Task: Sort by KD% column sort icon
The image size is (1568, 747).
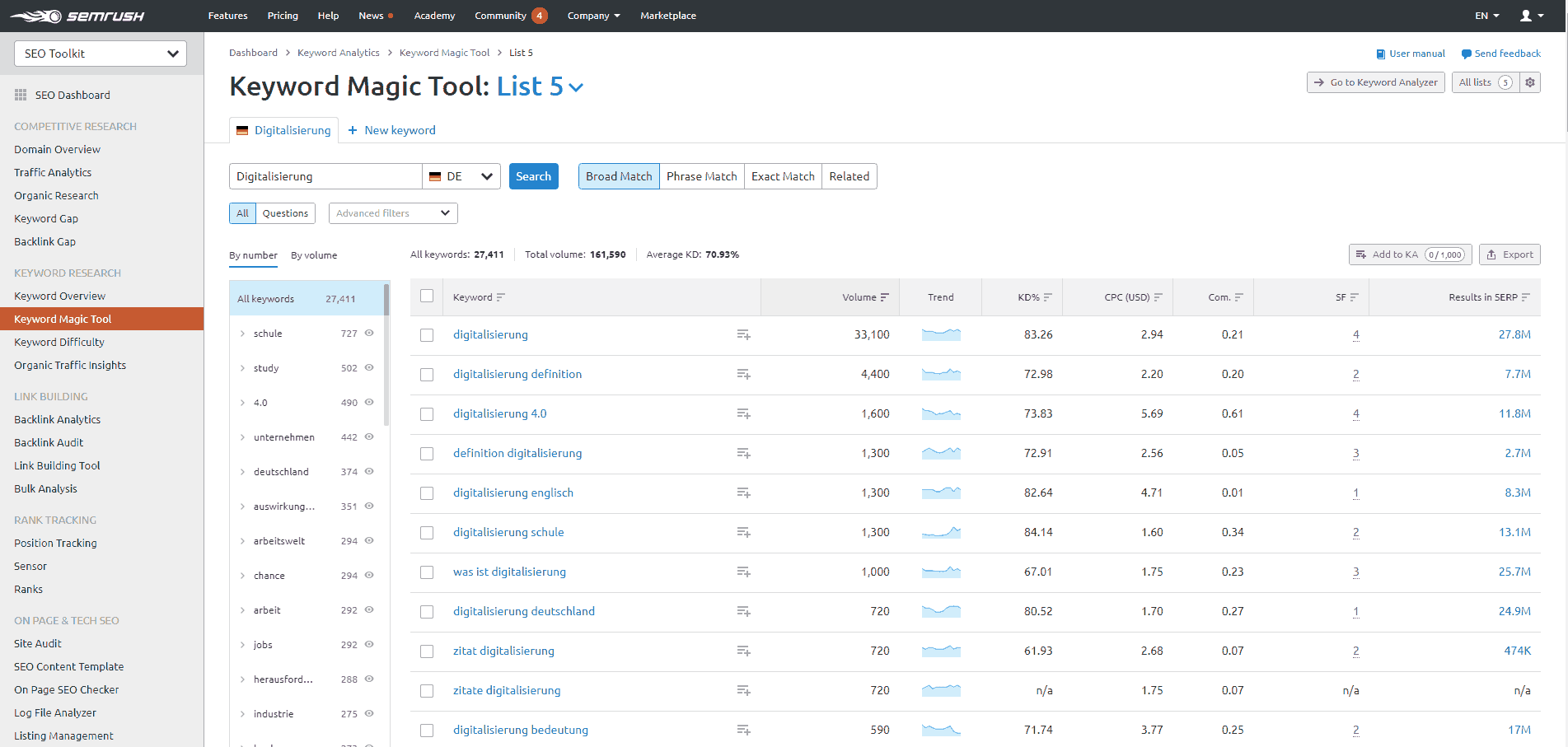Action: [1048, 297]
